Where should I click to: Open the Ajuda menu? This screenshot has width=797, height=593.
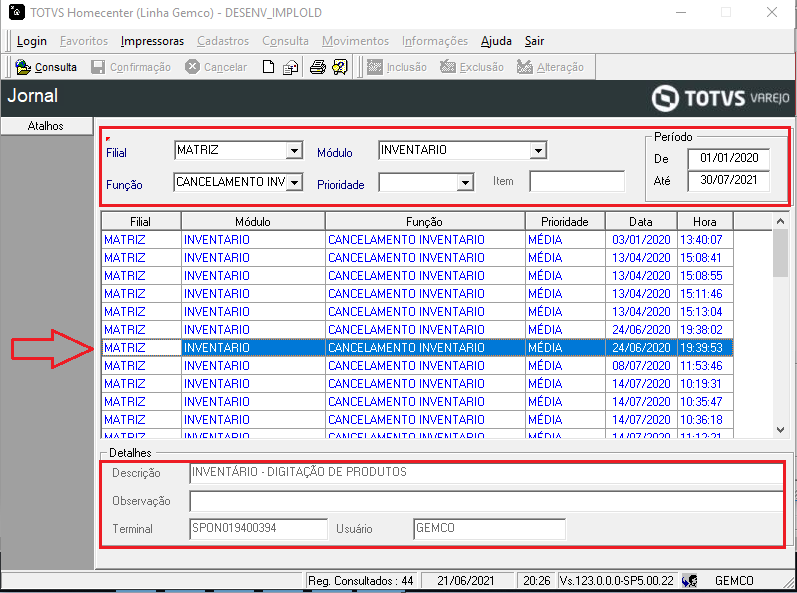496,41
